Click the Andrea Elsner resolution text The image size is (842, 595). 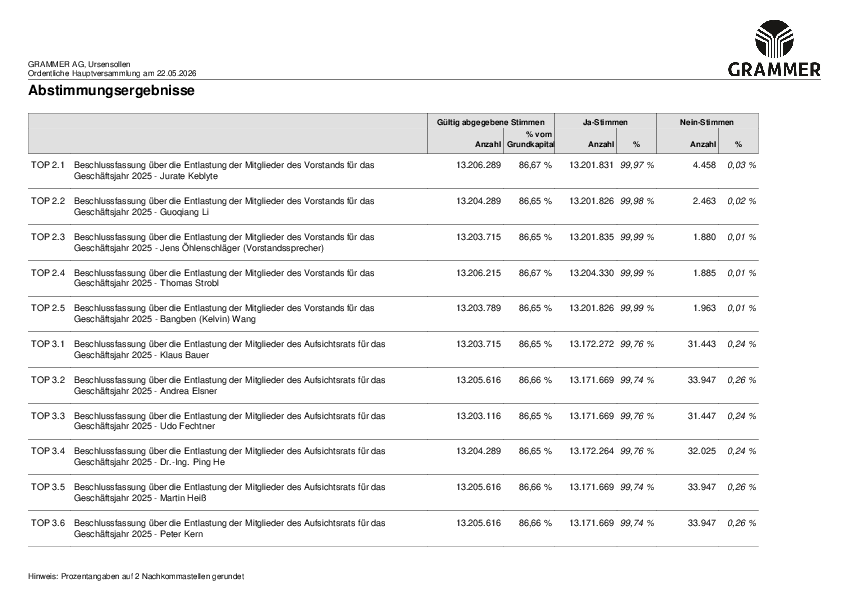229,386
